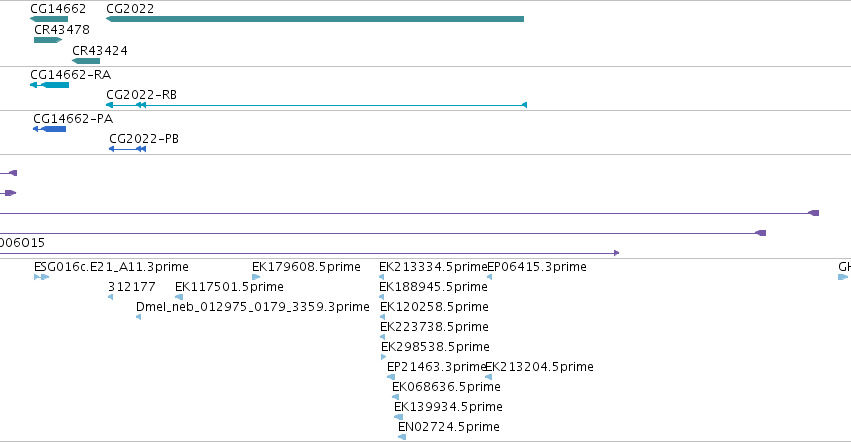Select the Dmel_neb_012975_0179_3359.3prime marker

tap(138, 317)
